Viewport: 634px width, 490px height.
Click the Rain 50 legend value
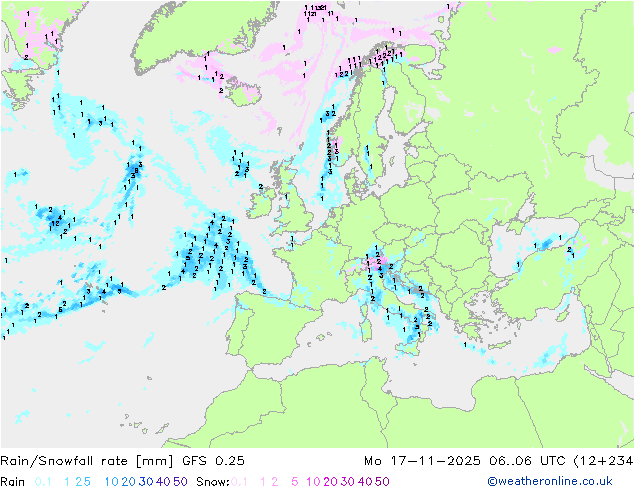(180, 482)
